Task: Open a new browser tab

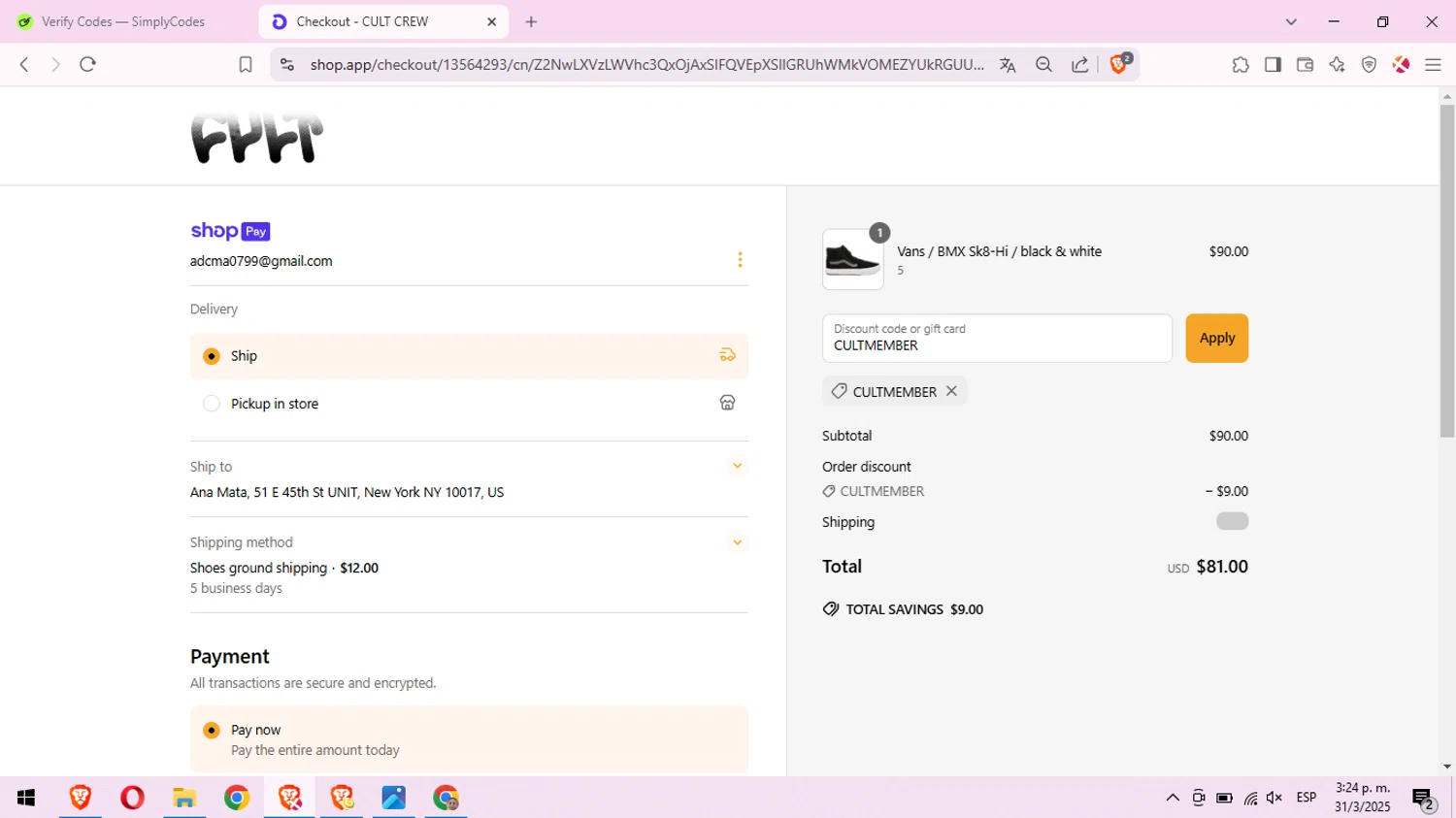Action: tap(531, 21)
